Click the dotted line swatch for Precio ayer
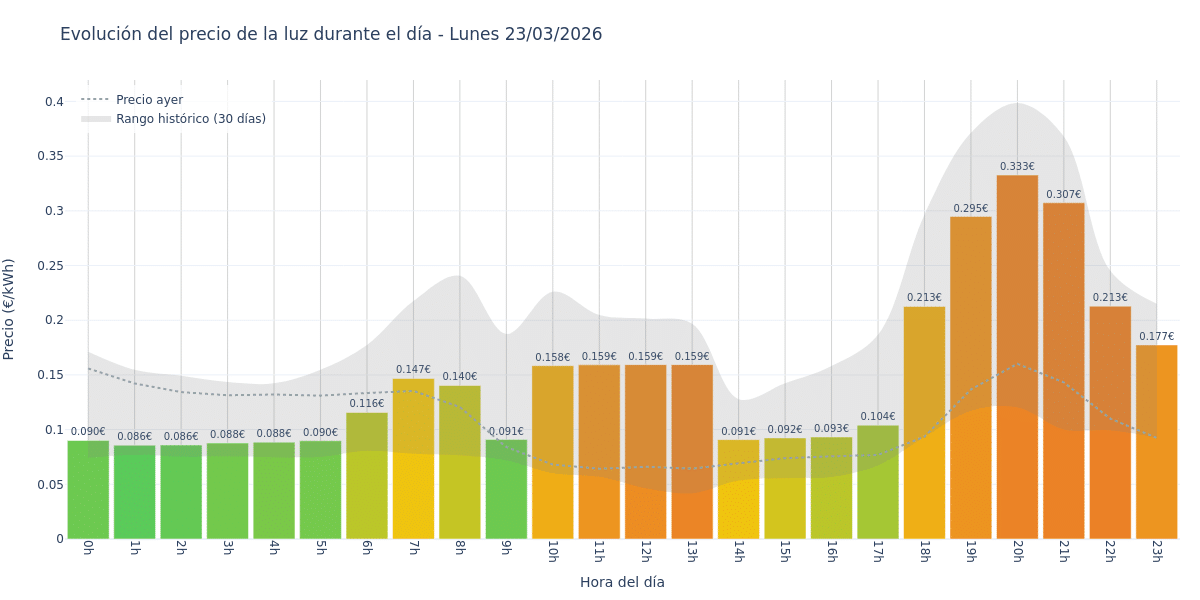Image resolution: width=1200 pixels, height=600 pixels. pyautogui.click(x=95, y=100)
